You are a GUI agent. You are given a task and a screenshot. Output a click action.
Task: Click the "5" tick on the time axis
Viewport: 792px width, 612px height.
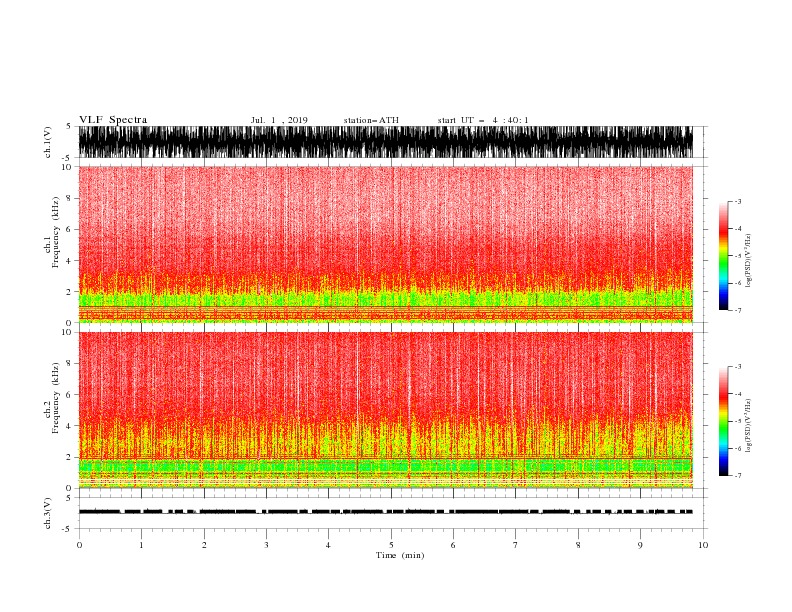[x=391, y=545]
